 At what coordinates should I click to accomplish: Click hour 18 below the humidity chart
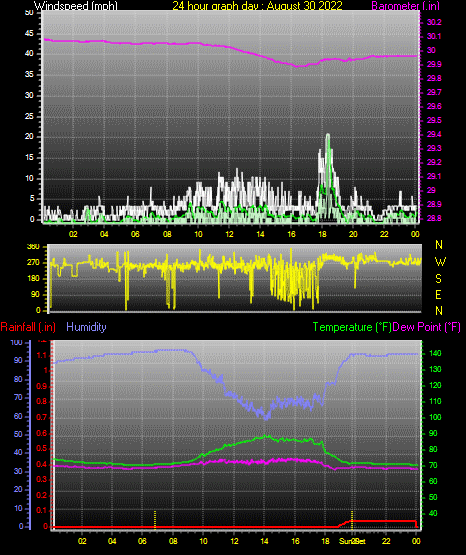325,541
